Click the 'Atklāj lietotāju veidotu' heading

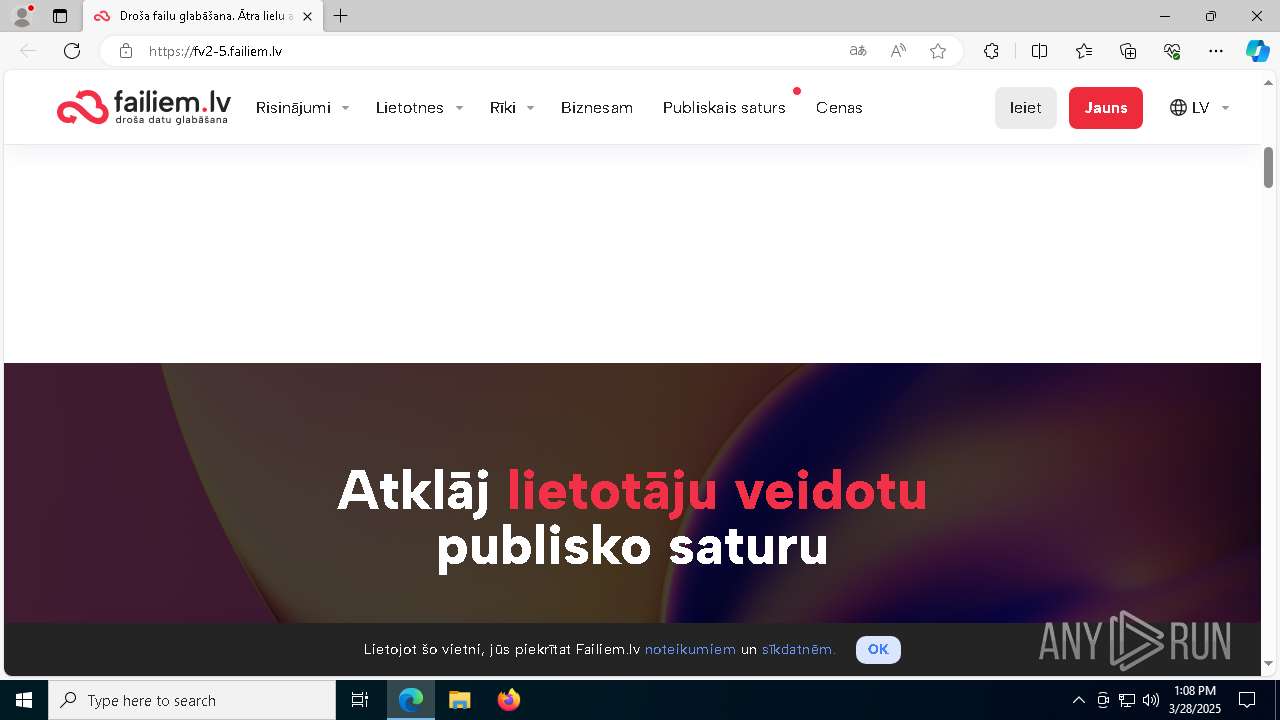(x=632, y=491)
